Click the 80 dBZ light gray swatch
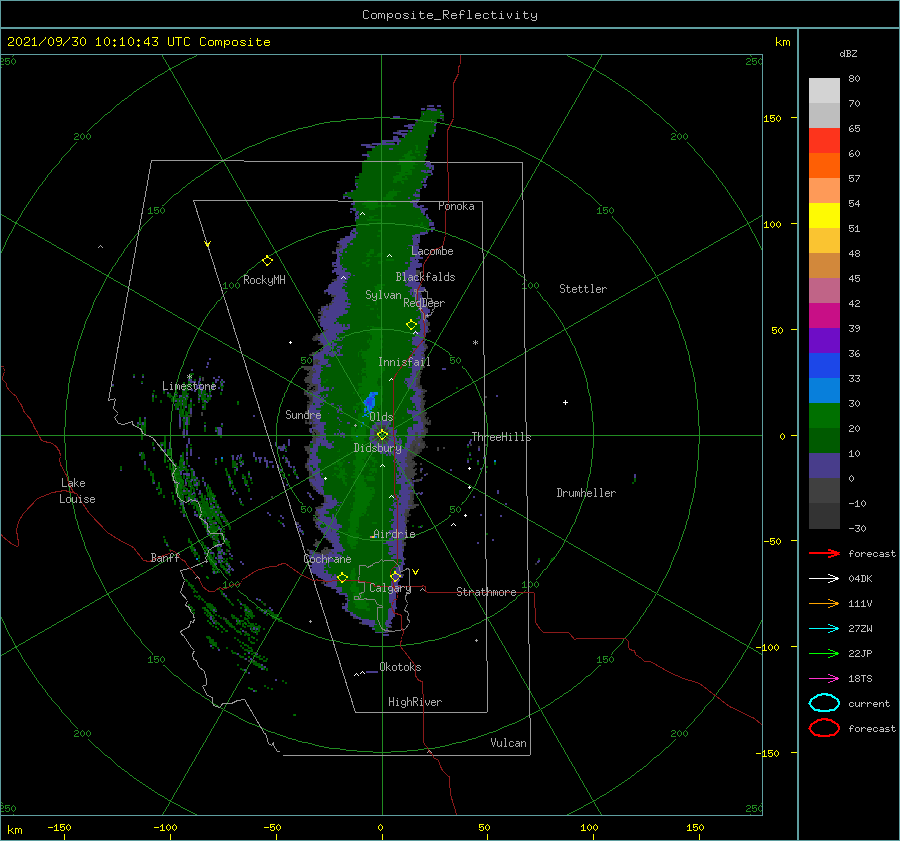 (824, 90)
